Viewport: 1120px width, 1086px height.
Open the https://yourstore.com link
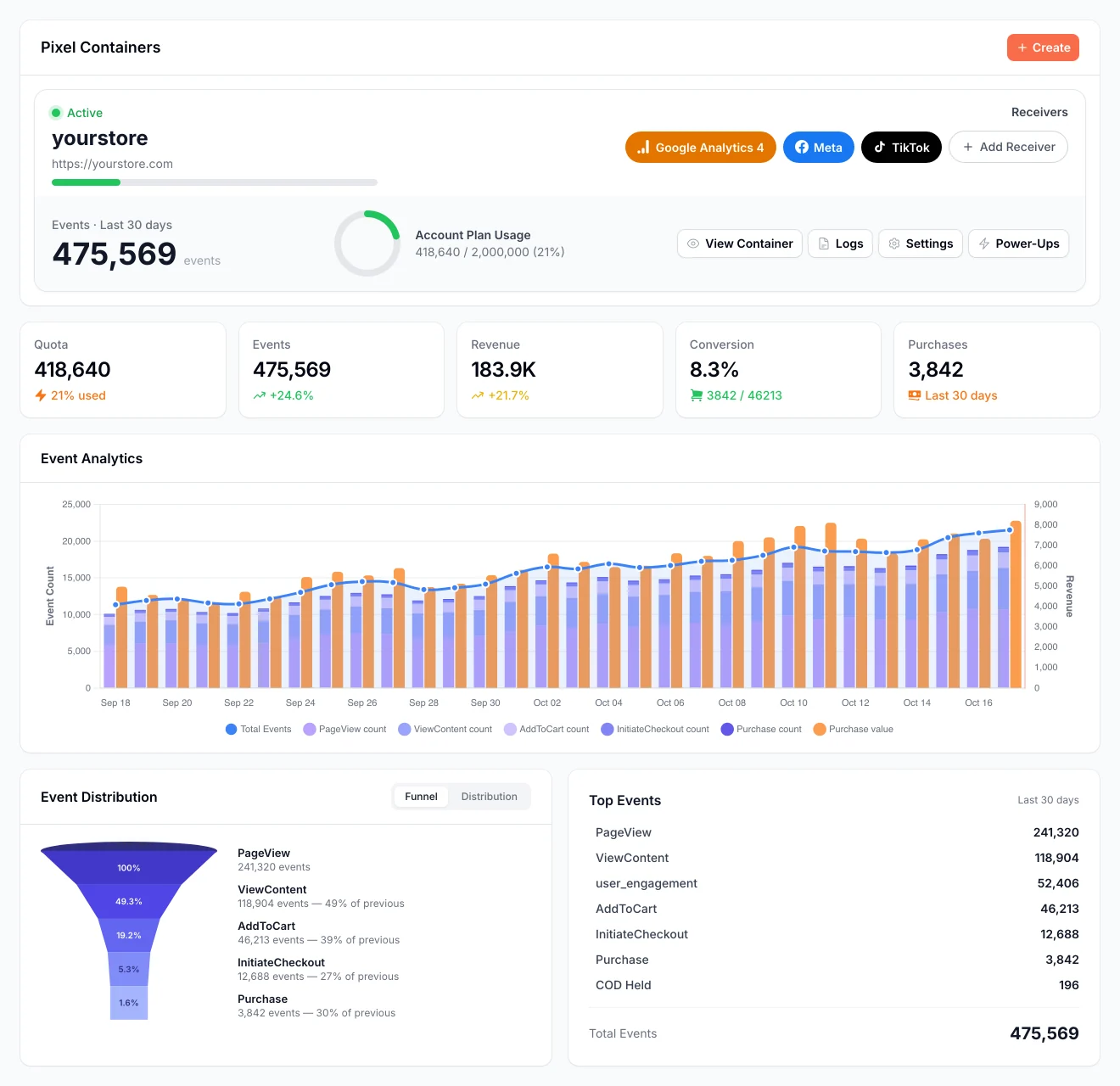112,164
